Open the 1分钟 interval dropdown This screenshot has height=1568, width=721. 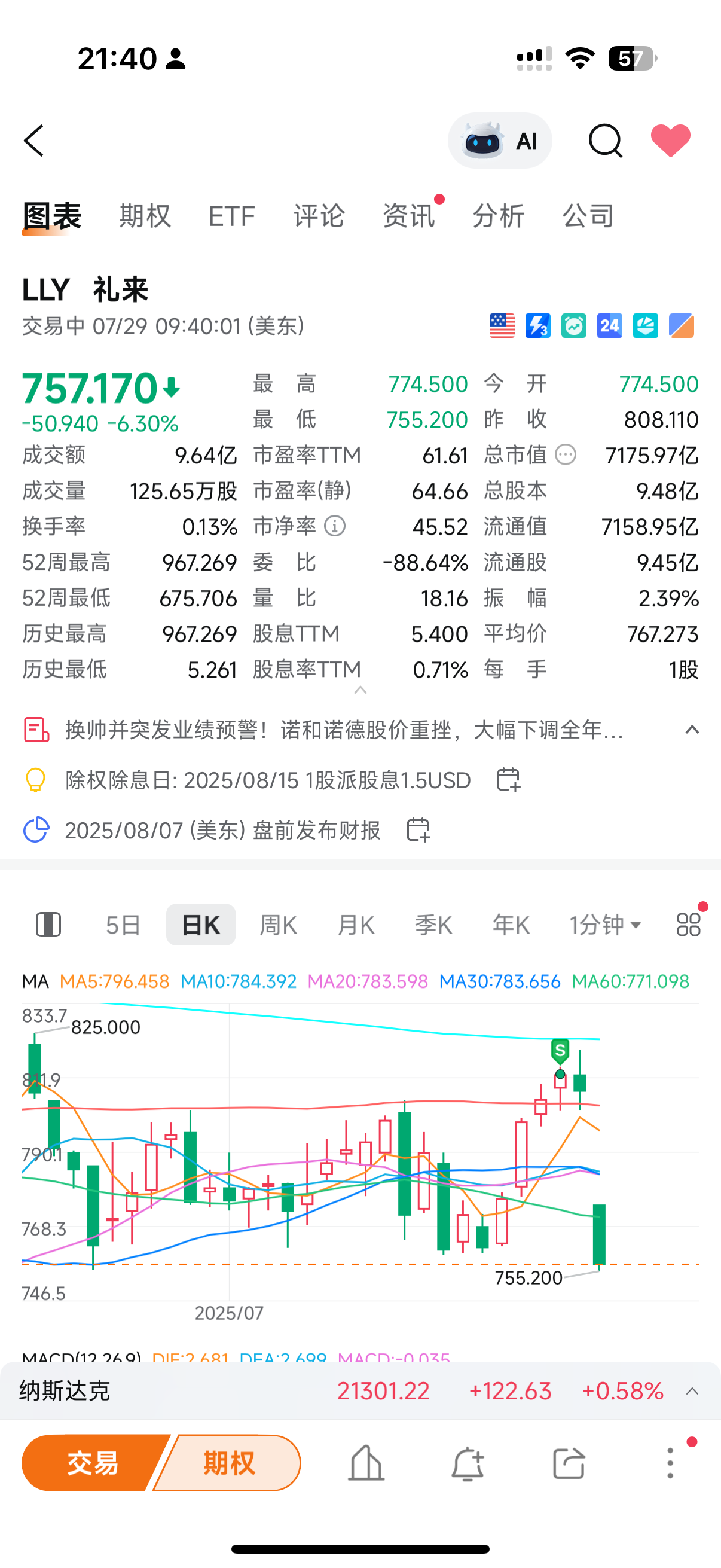(606, 925)
